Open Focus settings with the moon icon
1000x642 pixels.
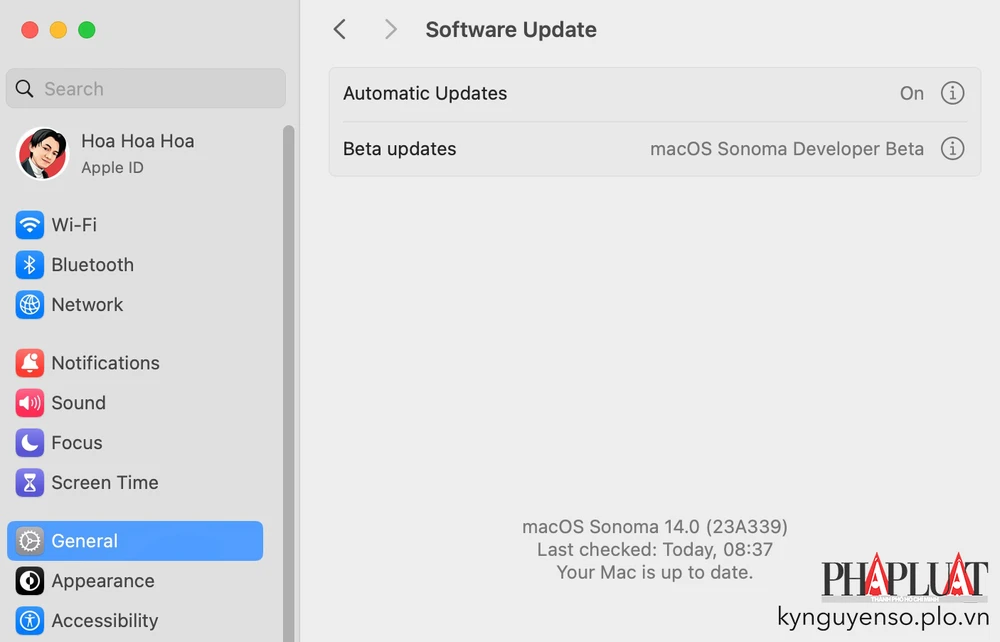29,443
